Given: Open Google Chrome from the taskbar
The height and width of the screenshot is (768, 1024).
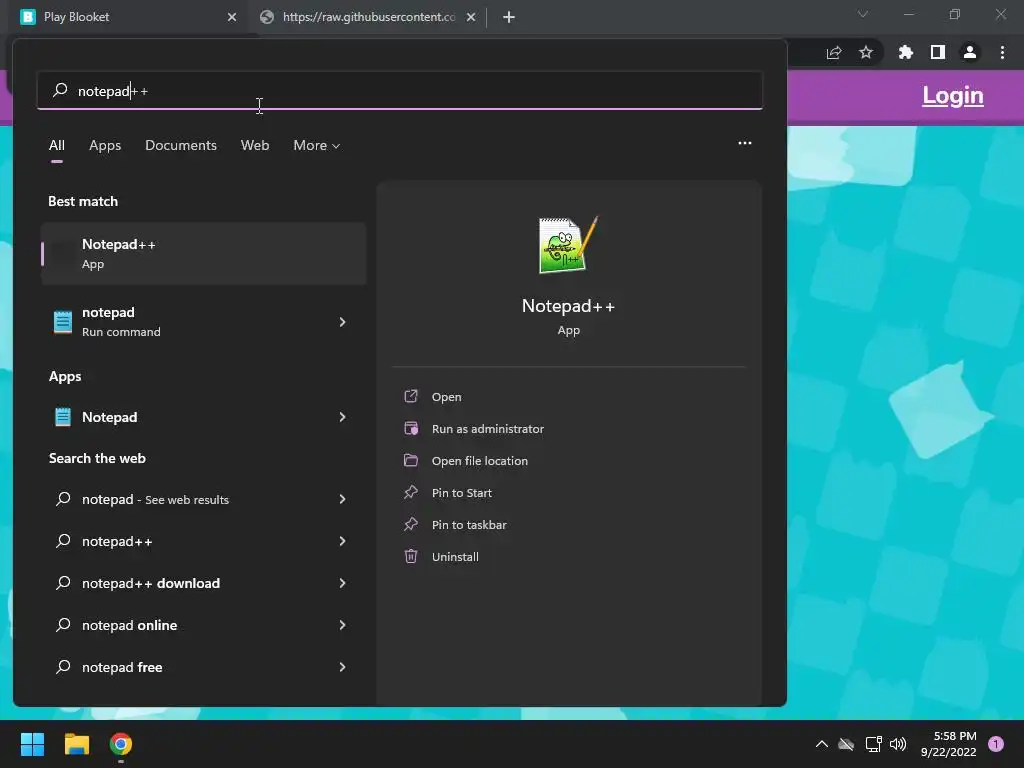Looking at the screenshot, I should coord(121,744).
